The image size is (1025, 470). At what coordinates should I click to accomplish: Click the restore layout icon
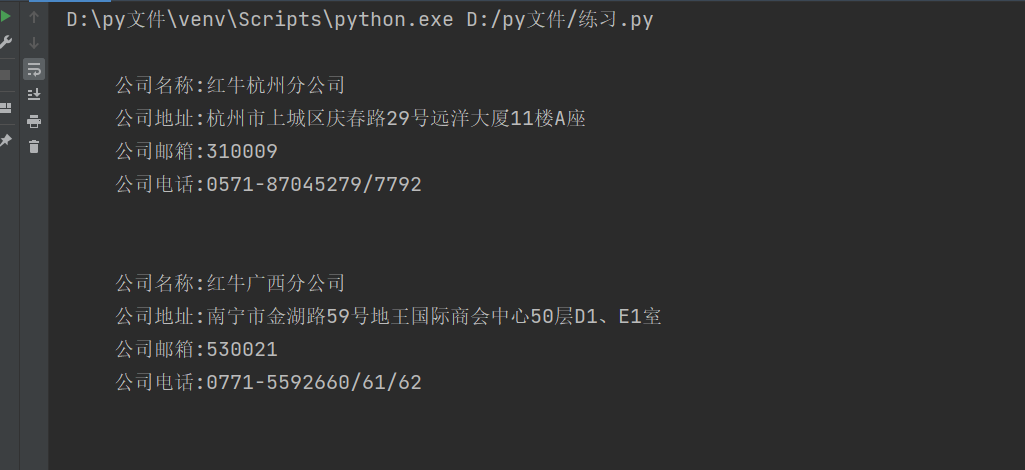(5, 108)
